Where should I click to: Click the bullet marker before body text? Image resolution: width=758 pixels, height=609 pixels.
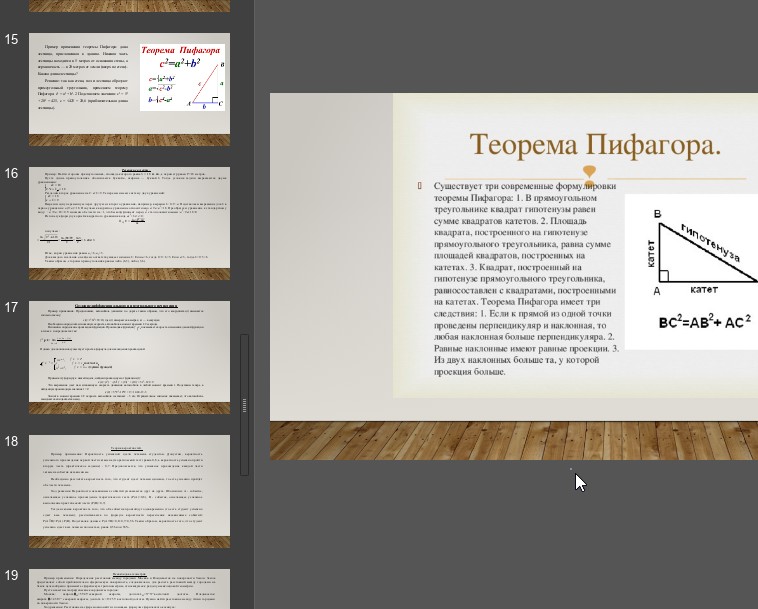(420, 186)
